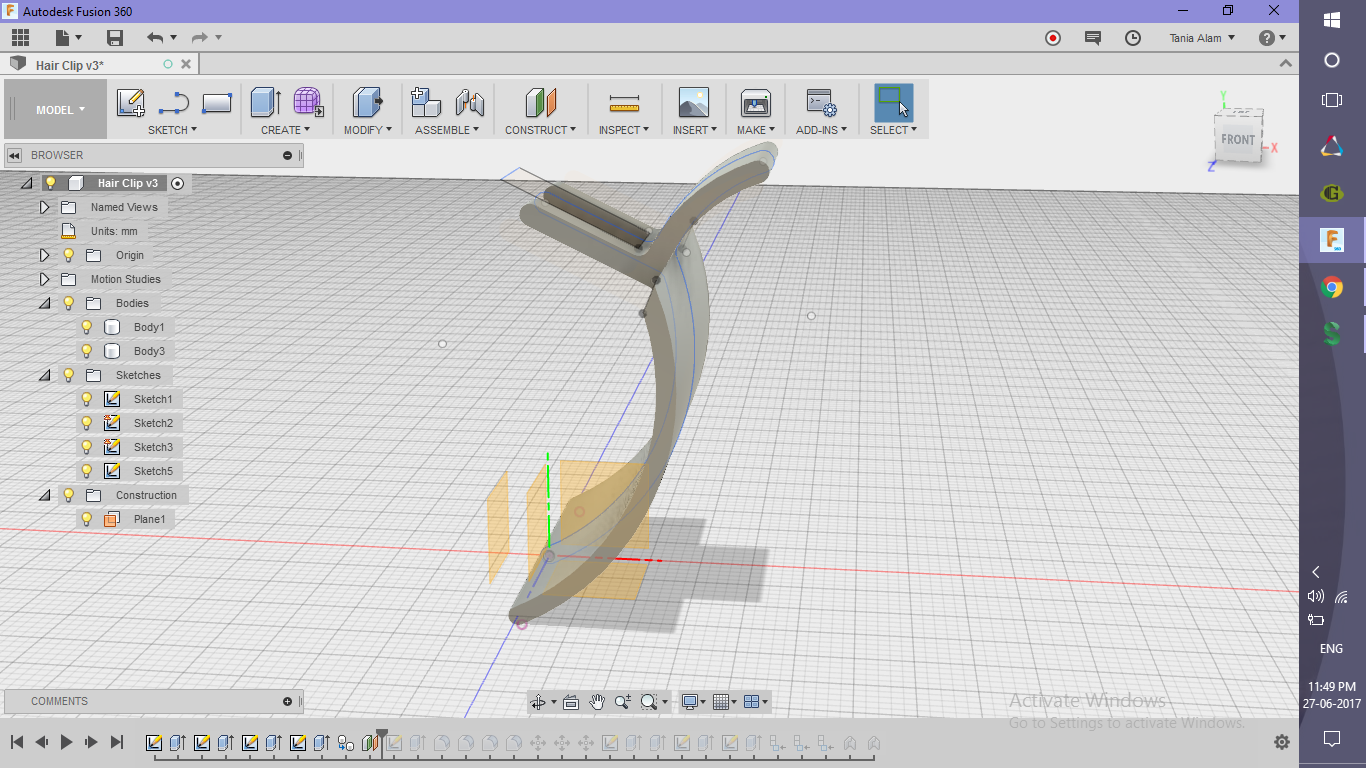
Task: Open the Tania Alam account menu
Action: (1202, 38)
